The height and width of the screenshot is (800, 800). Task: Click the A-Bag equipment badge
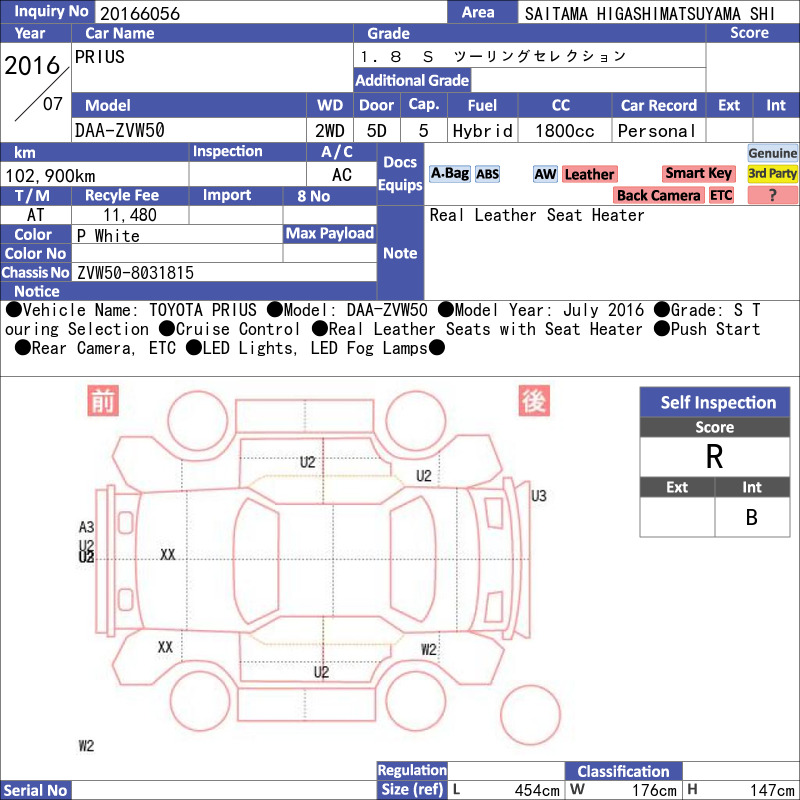[x=449, y=174]
